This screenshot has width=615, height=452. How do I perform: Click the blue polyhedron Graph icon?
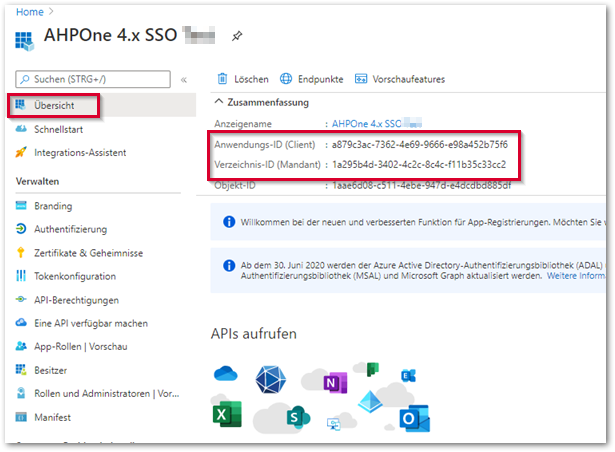point(271,379)
